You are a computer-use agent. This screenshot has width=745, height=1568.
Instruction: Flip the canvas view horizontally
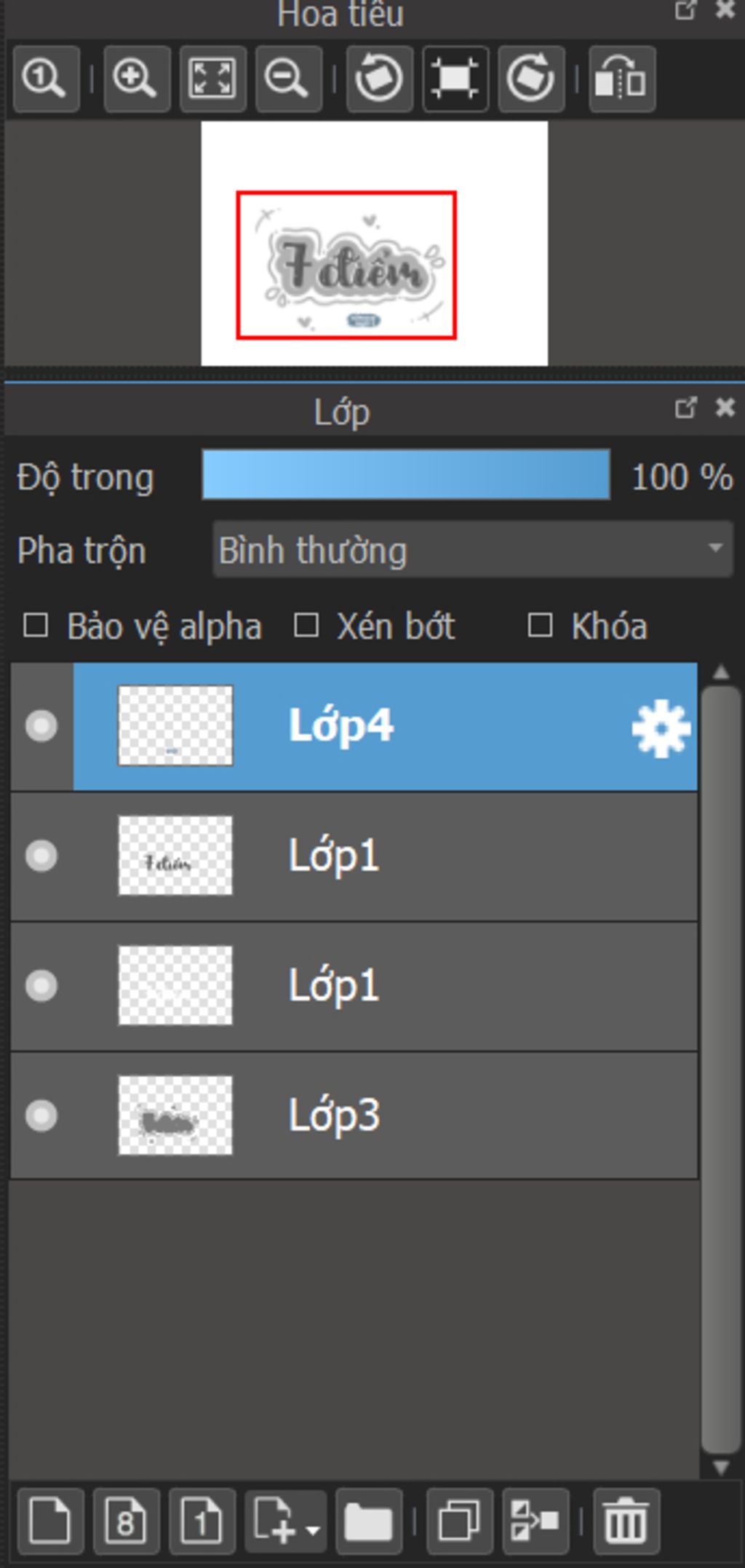click(x=621, y=78)
